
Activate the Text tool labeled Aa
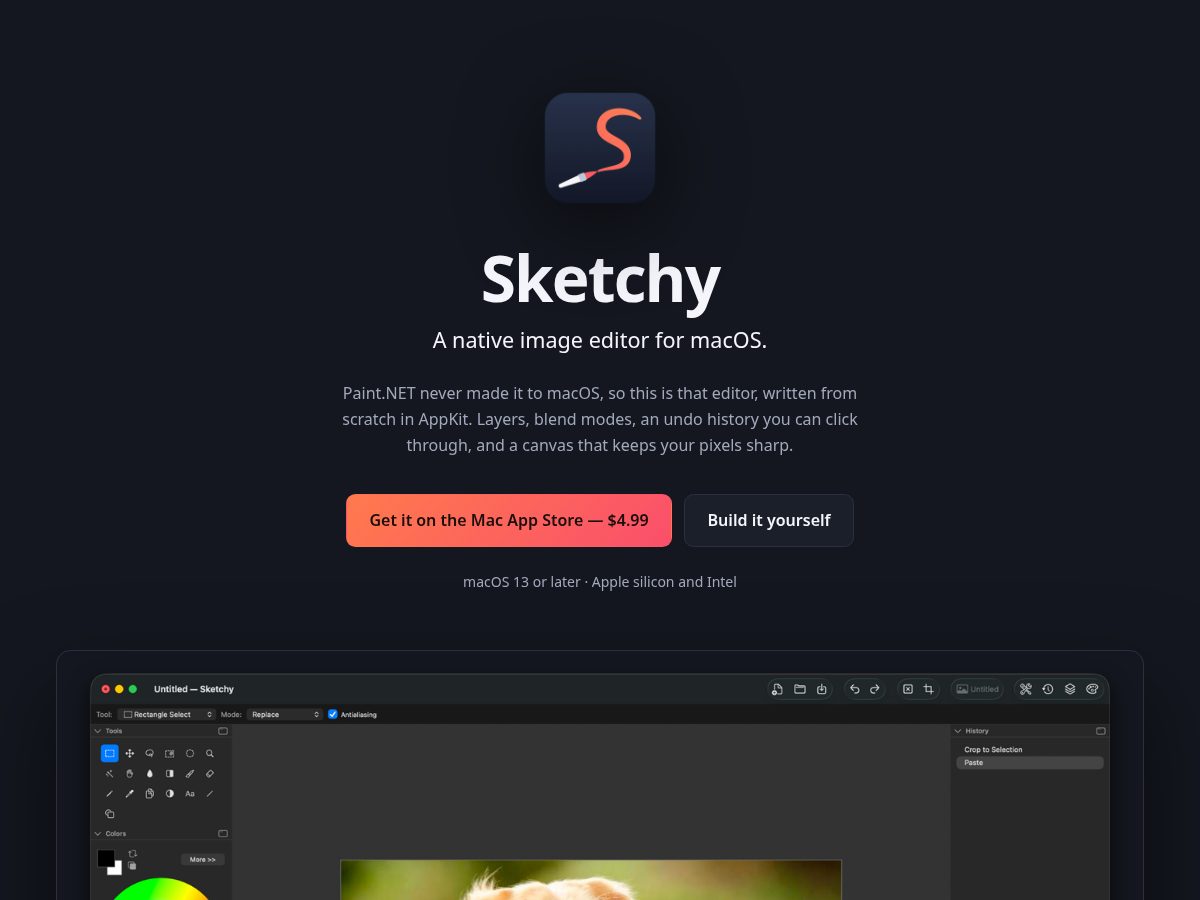190,793
